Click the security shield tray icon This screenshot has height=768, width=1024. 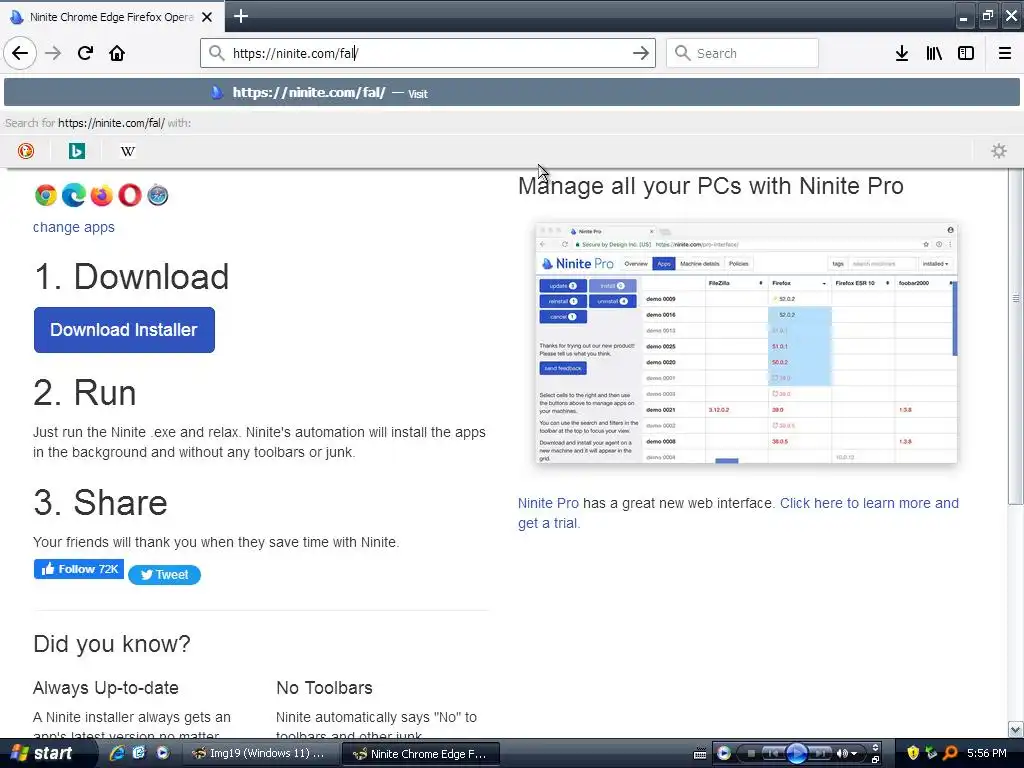(x=913, y=753)
